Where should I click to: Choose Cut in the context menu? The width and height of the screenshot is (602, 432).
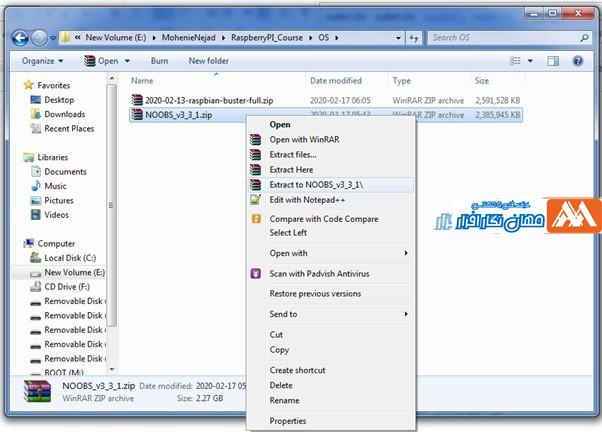(276, 334)
